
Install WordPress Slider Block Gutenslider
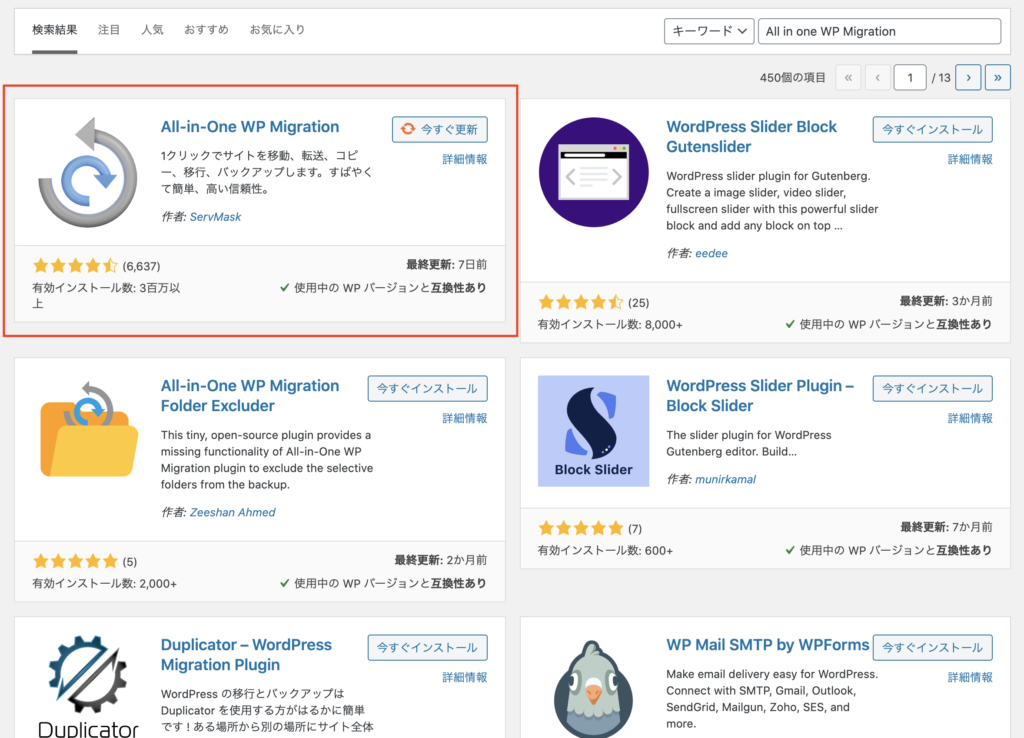932,129
